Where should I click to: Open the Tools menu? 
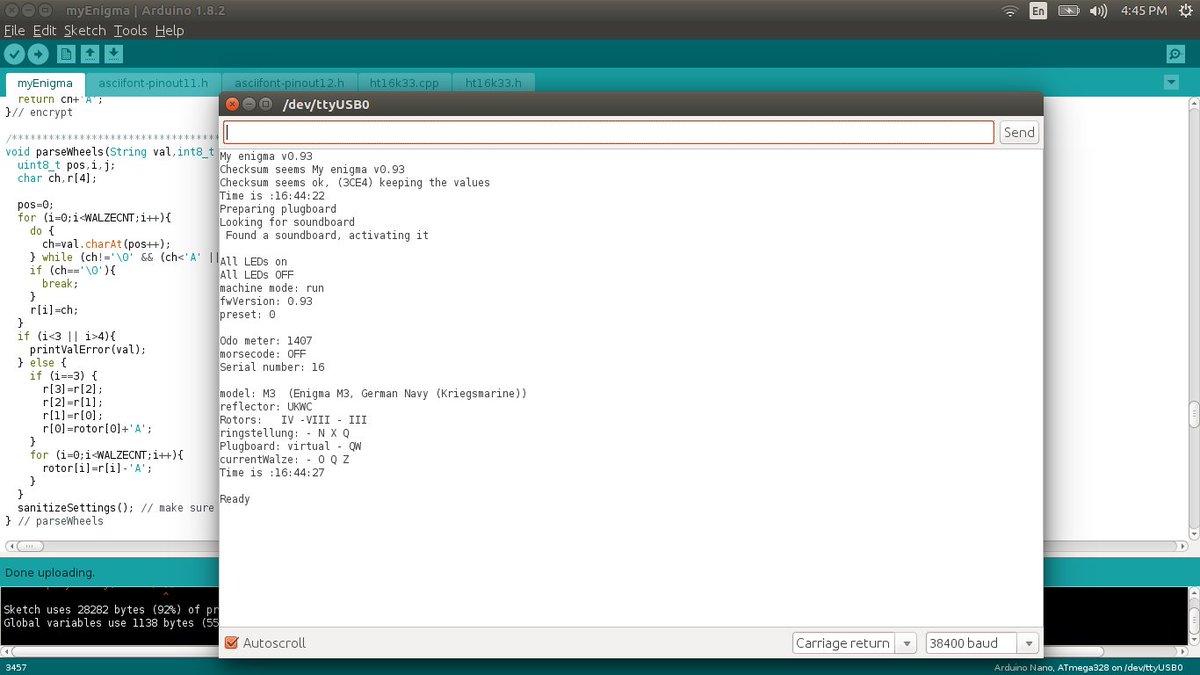130,30
